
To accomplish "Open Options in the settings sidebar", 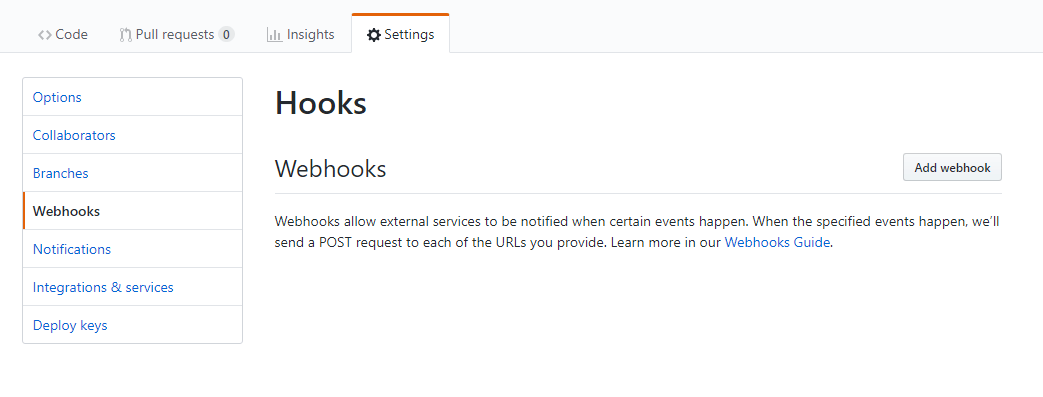I will coord(132,97).
